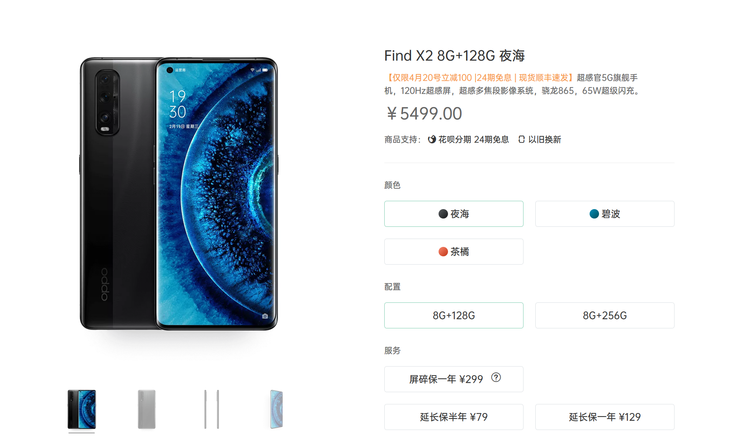
Task: Open the angled phone view thumbnail
Action: click(x=277, y=409)
